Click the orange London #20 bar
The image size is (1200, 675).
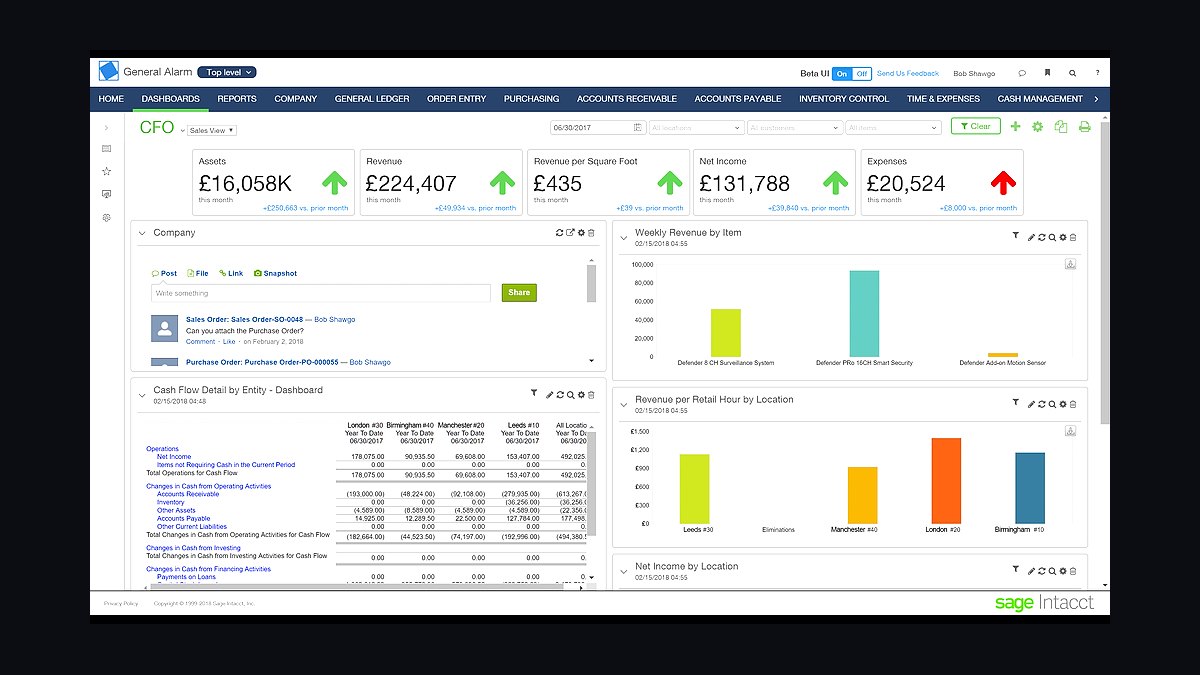tap(946, 481)
